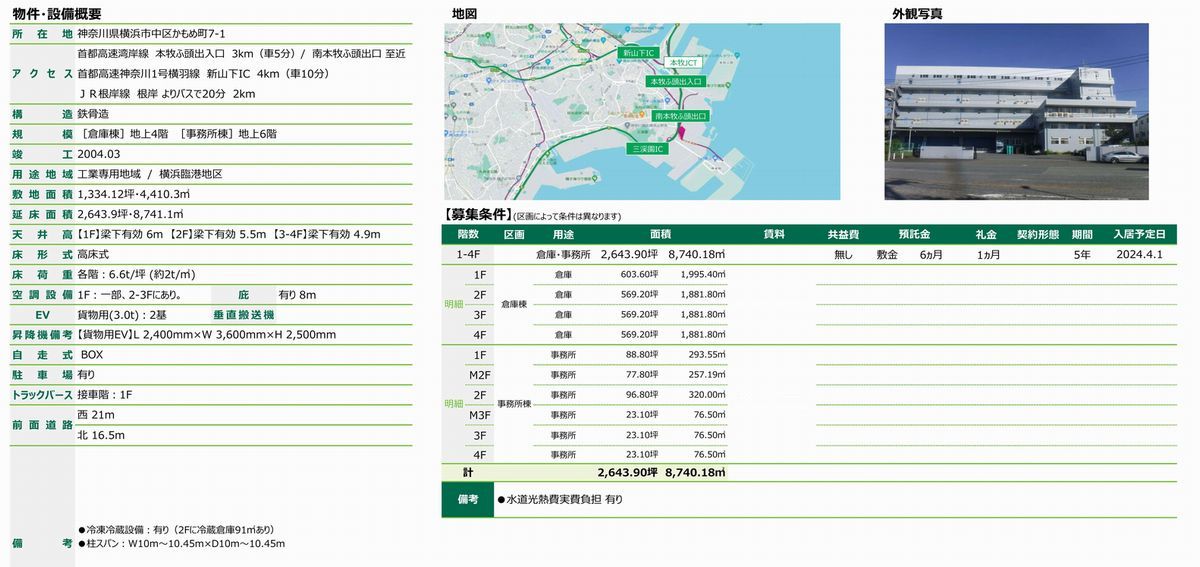Click the 倉庫棟 section label
The image size is (1200, 567).
click(x=514, y=305)
